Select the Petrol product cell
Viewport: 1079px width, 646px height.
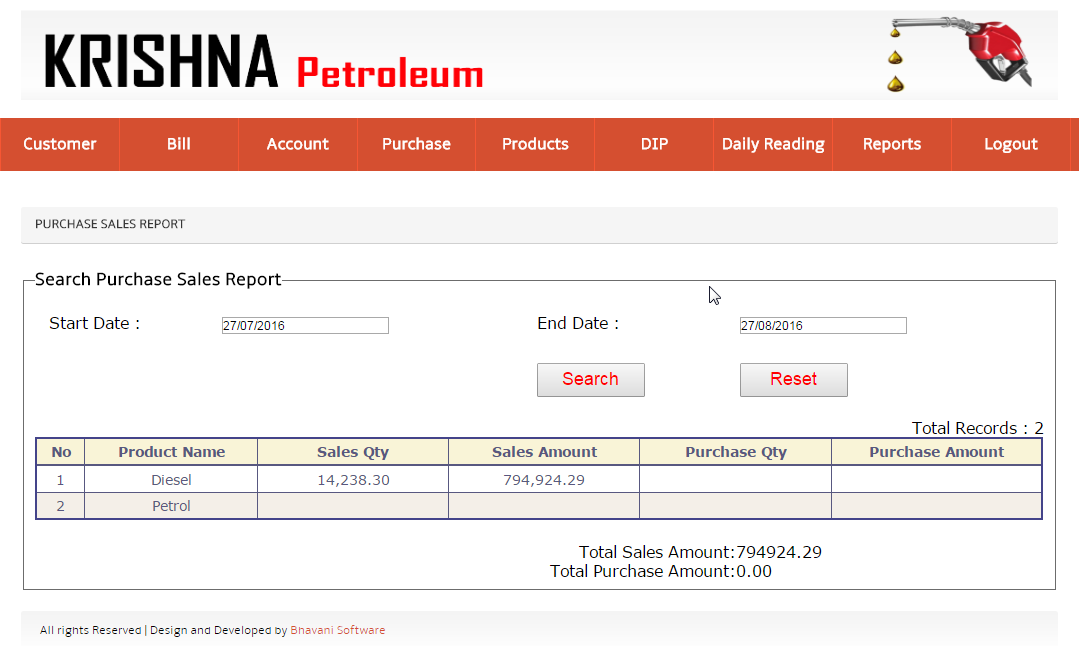[171, 506]
